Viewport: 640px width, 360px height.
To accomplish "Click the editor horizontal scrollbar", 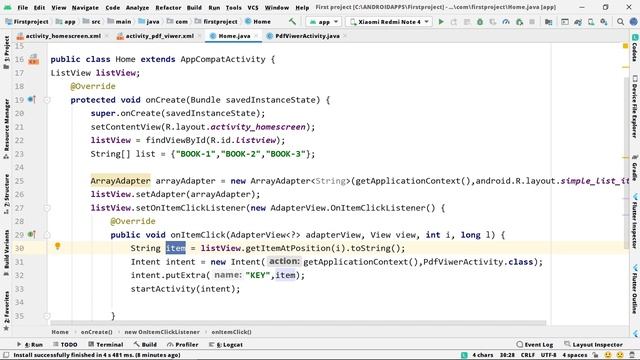I will point(298,323).
